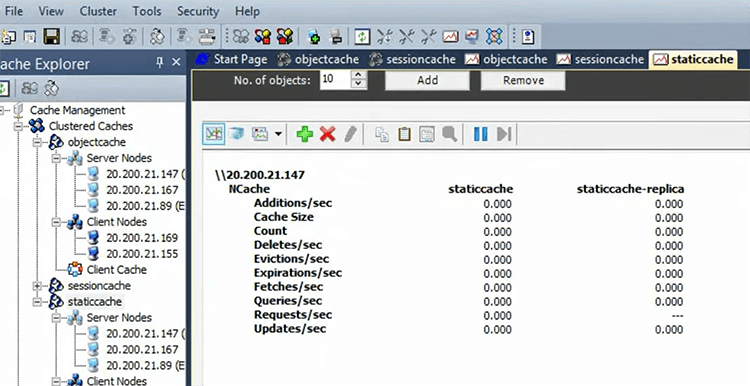750x386 pixels.
Task: Click the \\20.200.21.147 server heading
Action: point(260,175)
